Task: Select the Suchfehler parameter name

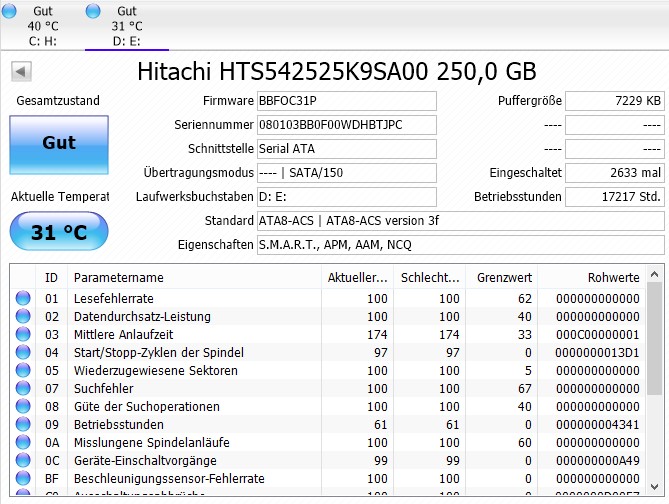Action: (x=103, y=388)
